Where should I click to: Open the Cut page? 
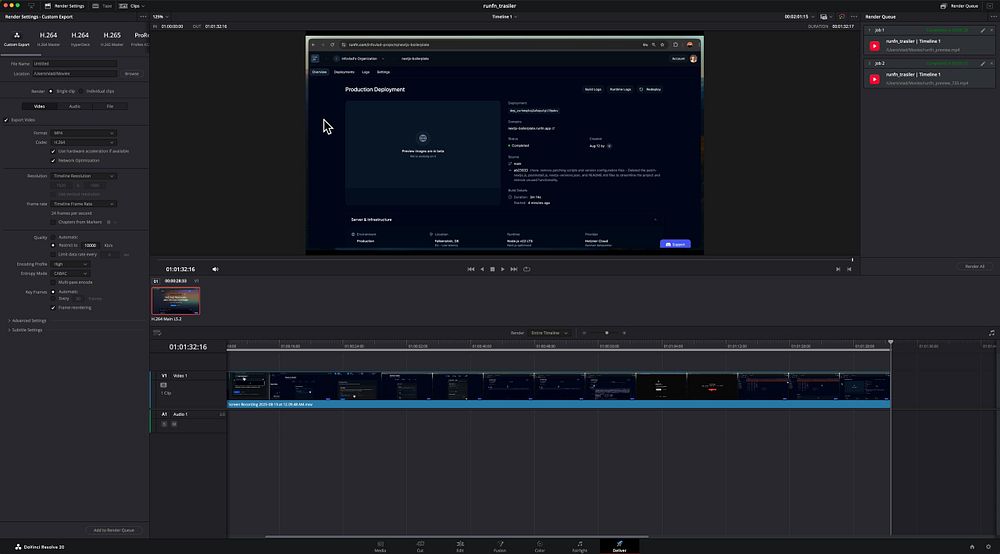click(420, 546)
